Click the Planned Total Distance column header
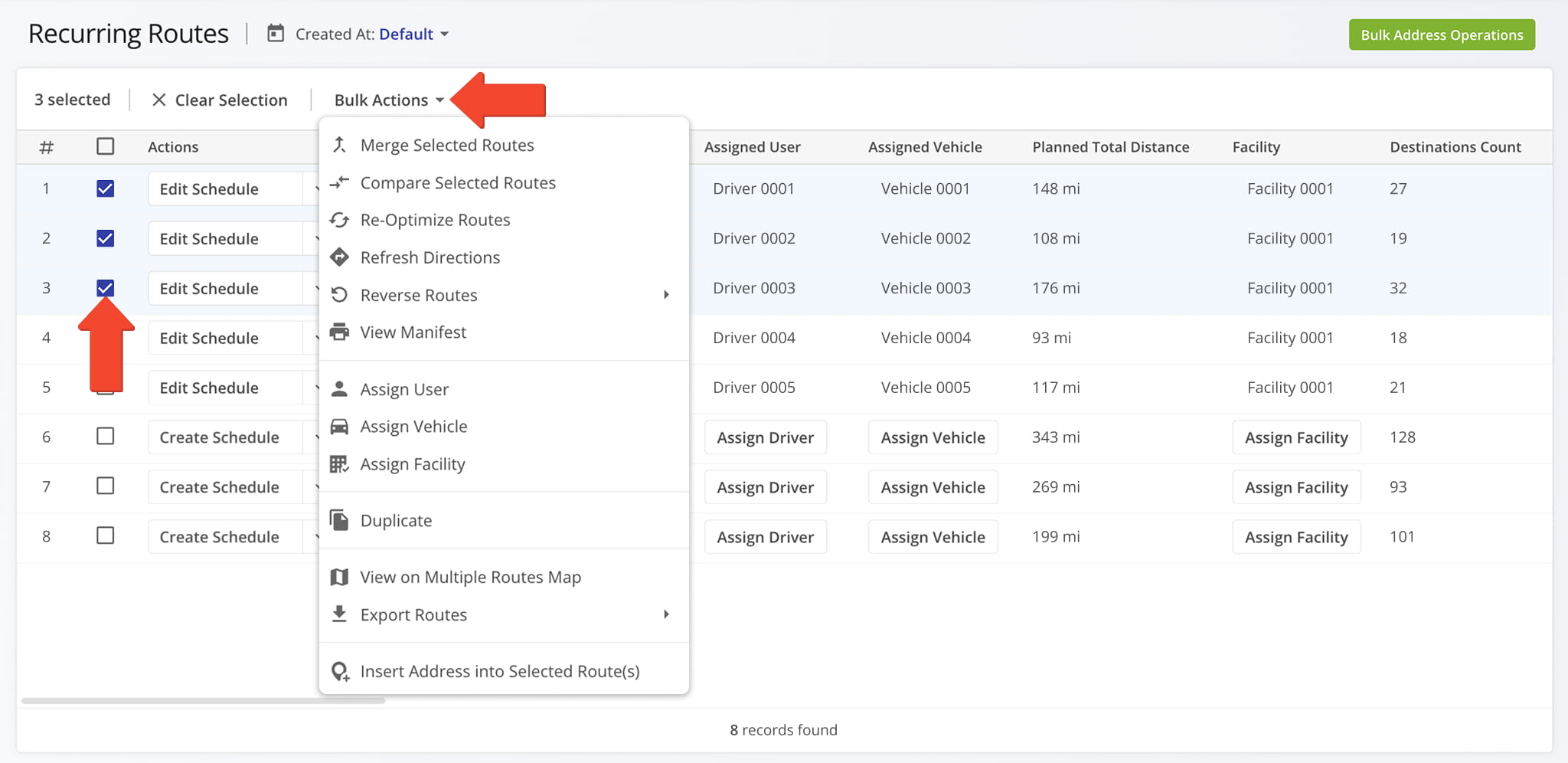 pyautogui.click(x=1110, y=146)
